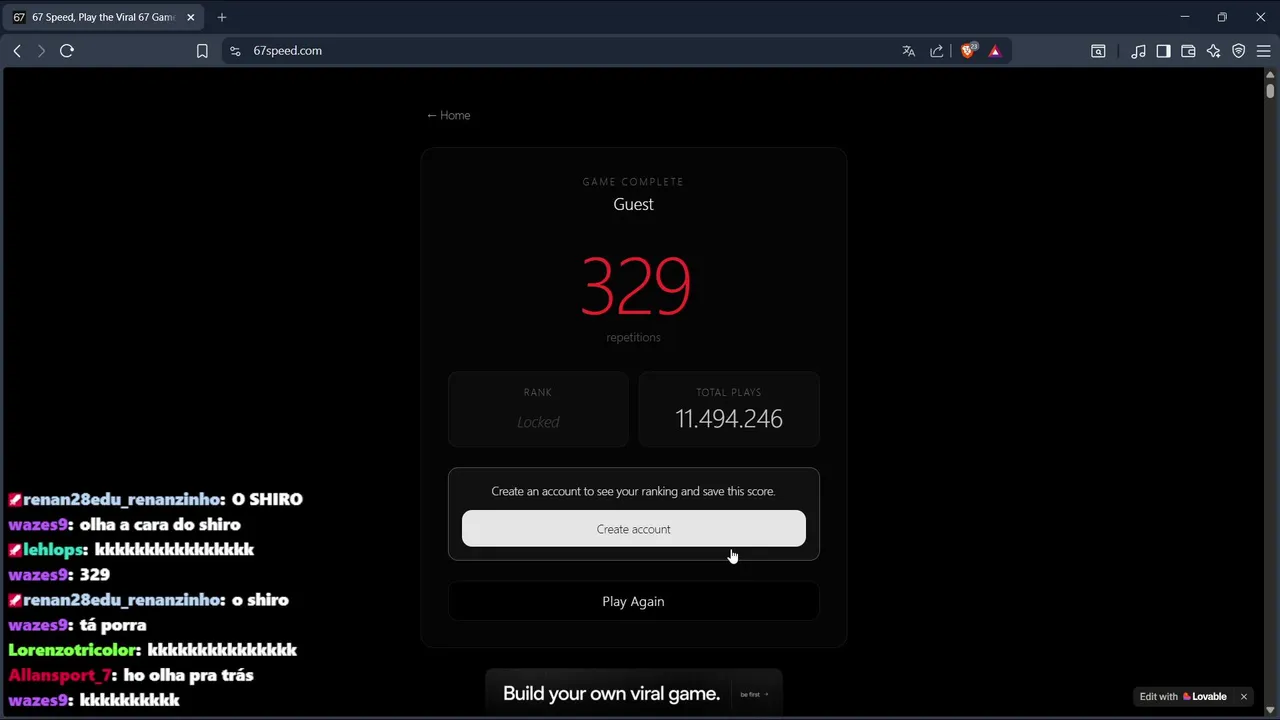Open the Brave VPN shield icon
This screenshot has width=1280, height=720.
[1239, 51]
